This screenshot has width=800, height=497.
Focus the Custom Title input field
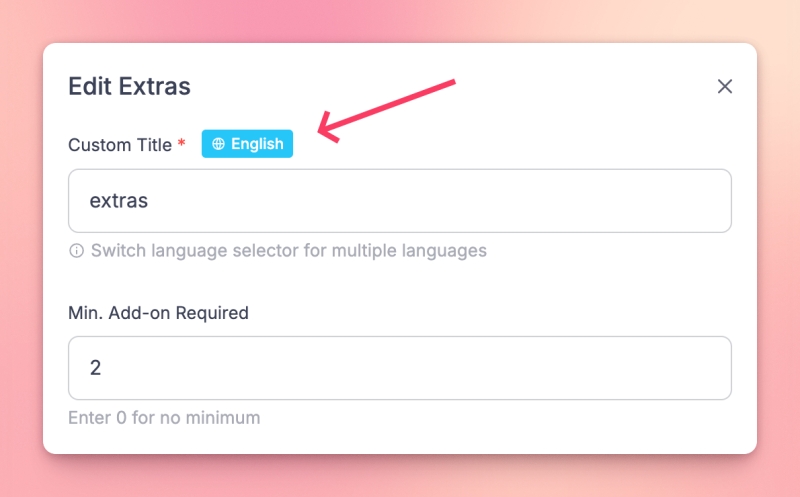click(x=400, y=201)
